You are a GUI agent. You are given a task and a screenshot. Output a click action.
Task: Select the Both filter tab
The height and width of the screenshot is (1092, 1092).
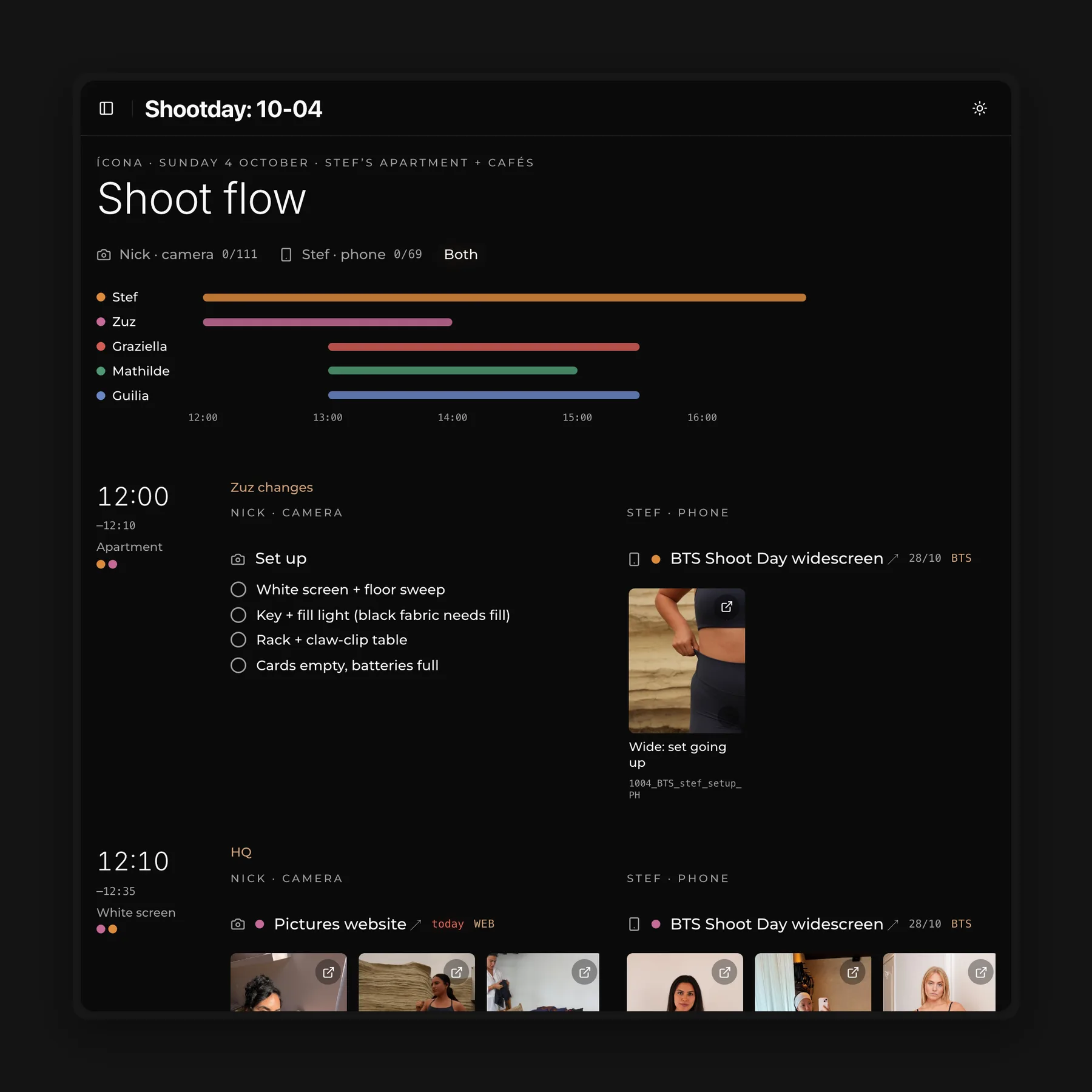[x=461, y=255]
